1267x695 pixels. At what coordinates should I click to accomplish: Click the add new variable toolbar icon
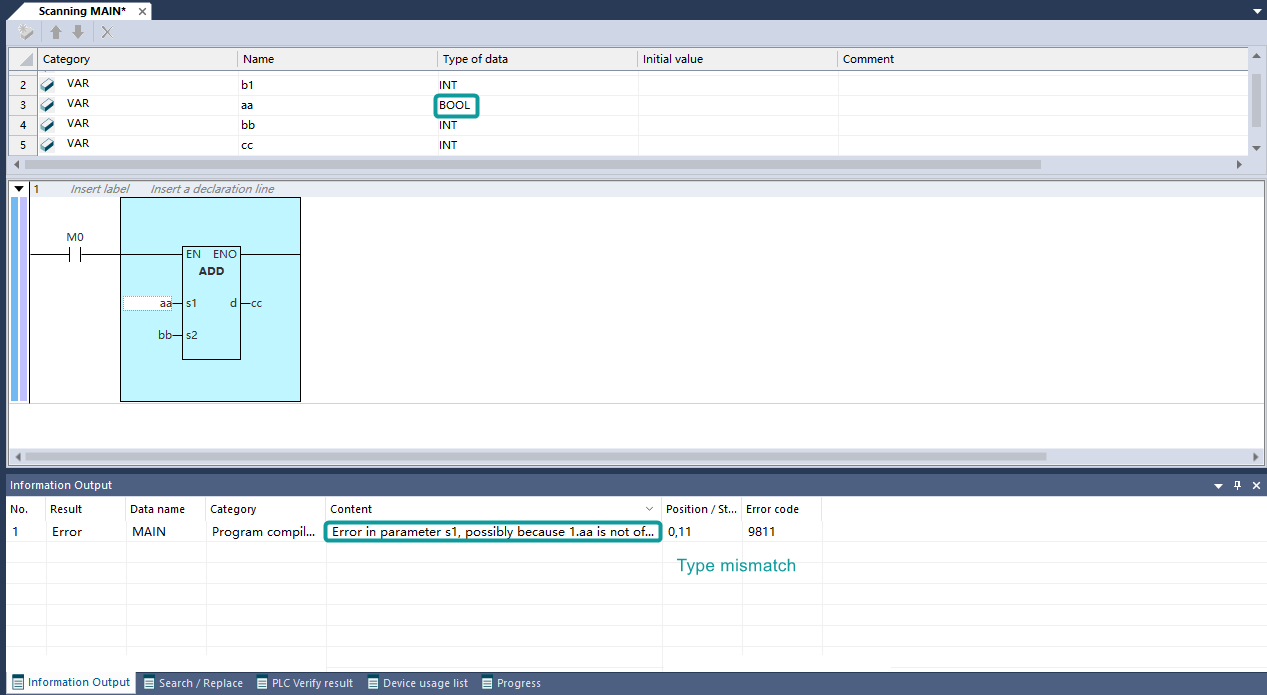(x=26, y=33)
